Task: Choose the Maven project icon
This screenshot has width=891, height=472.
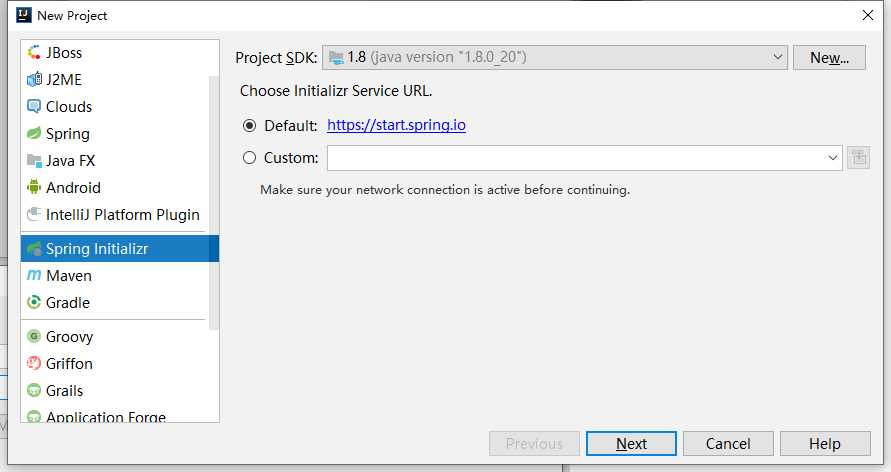Action: click(x=34, y=275)
